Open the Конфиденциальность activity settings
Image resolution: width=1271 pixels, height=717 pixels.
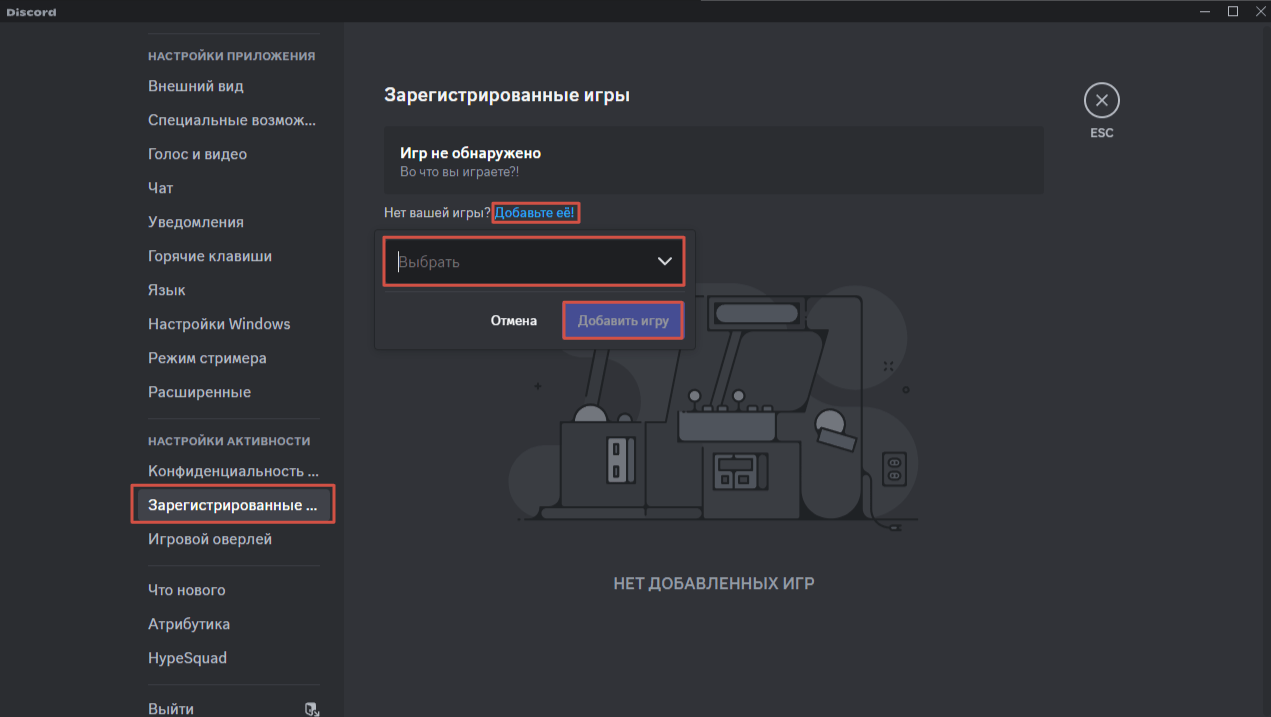[233, 471]
